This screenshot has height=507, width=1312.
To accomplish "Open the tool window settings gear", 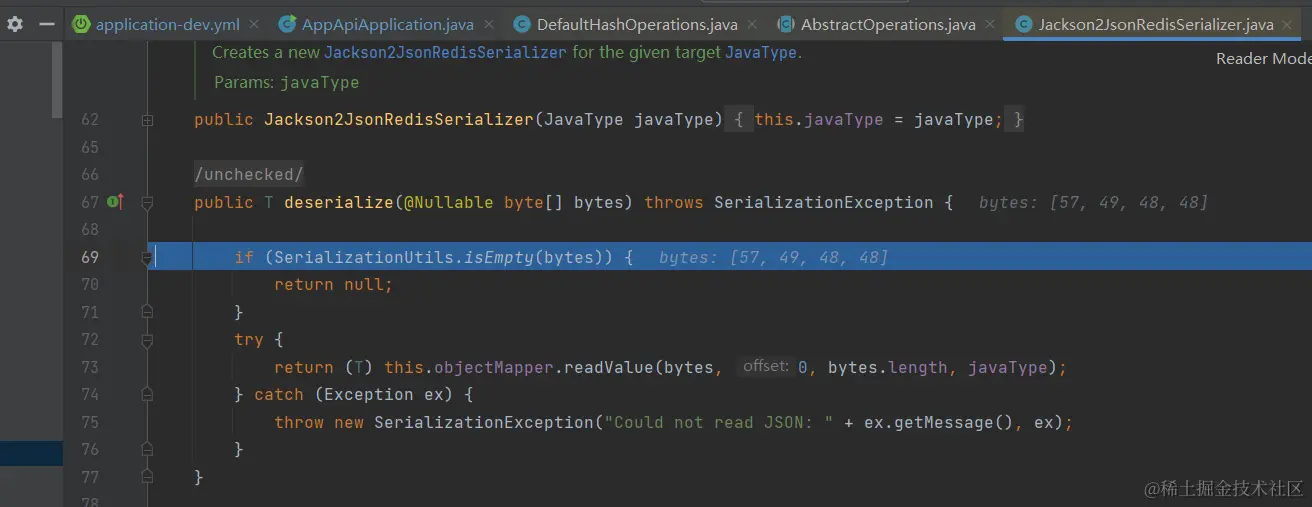I will (x=15, y=23).
